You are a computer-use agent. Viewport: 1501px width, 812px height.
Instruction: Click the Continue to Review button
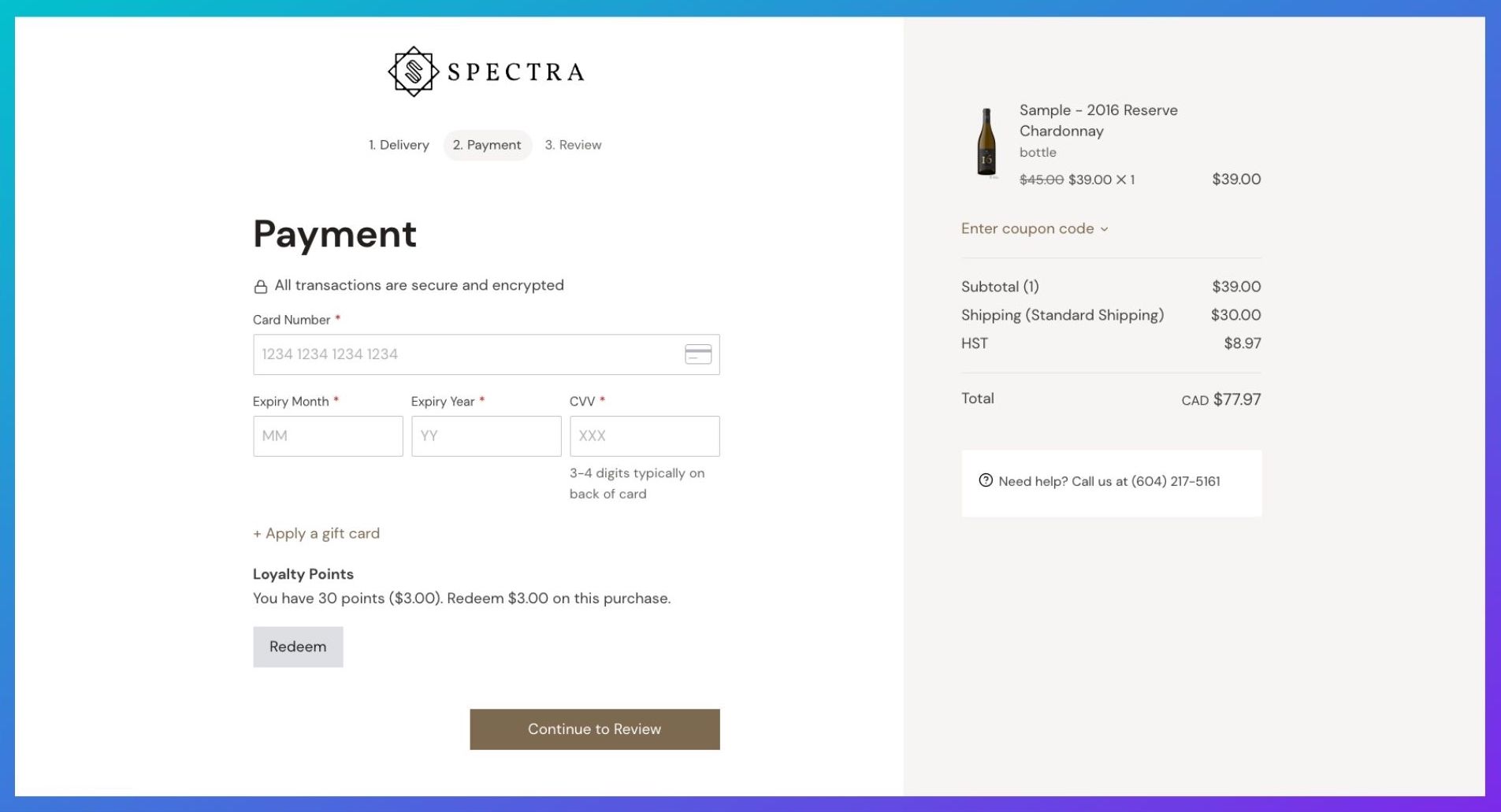point(595,729)
